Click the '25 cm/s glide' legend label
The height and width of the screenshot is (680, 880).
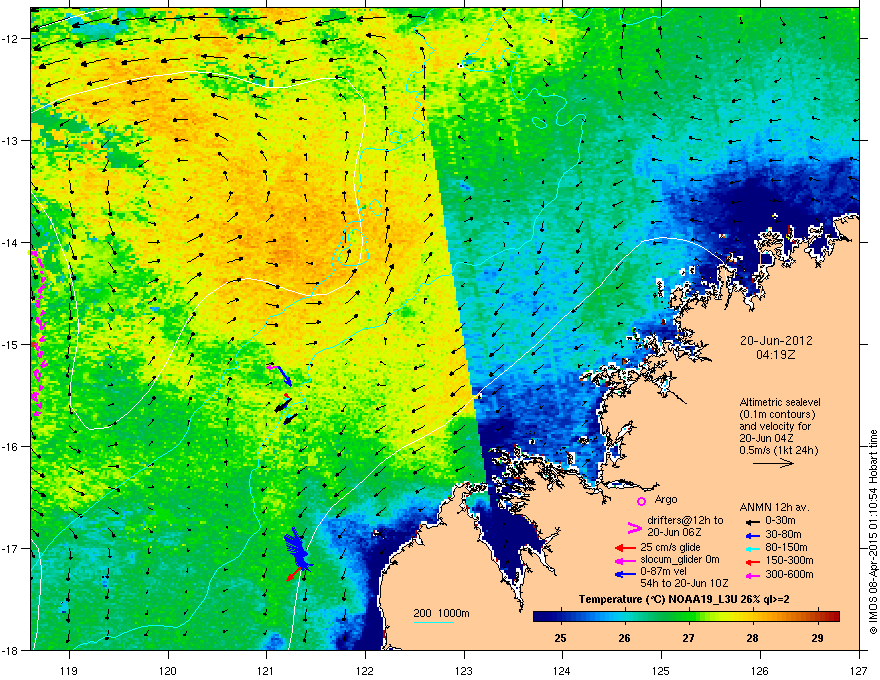click(x=670, y=547)
